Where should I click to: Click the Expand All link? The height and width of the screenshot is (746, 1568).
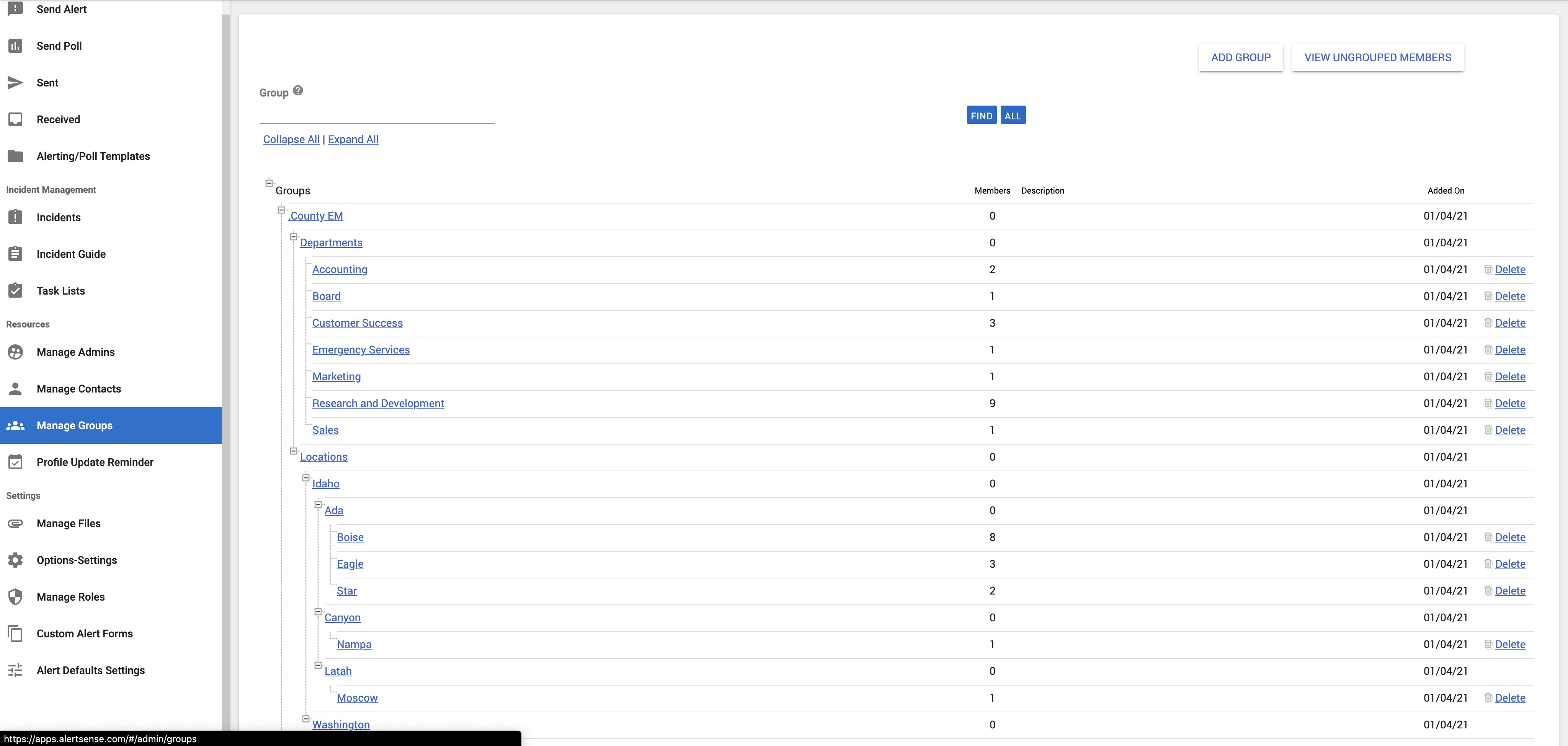tap(353, 139)
